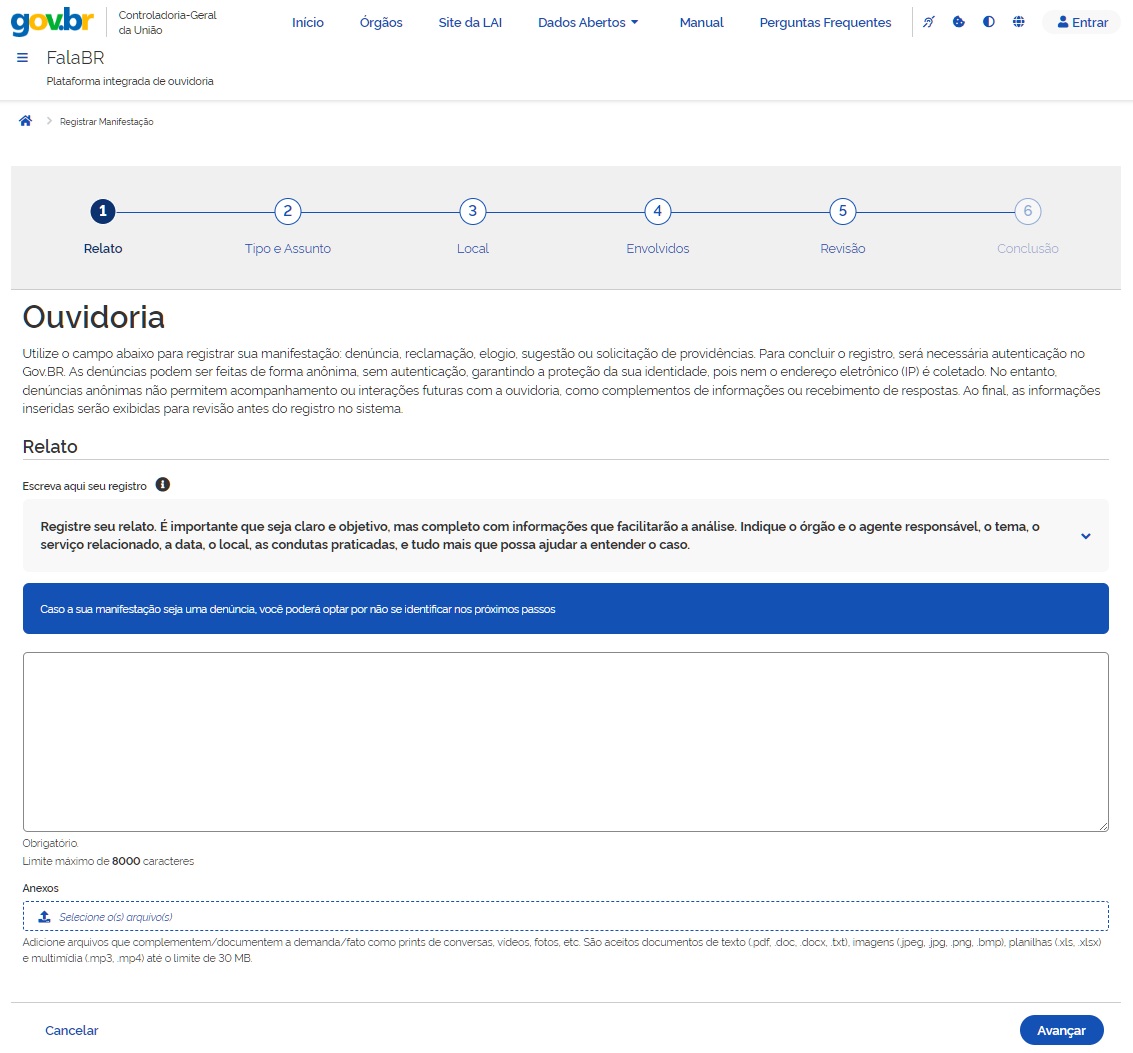Click the globe language icon
Screen dimensions: 1133x1053
[1019, 22]
